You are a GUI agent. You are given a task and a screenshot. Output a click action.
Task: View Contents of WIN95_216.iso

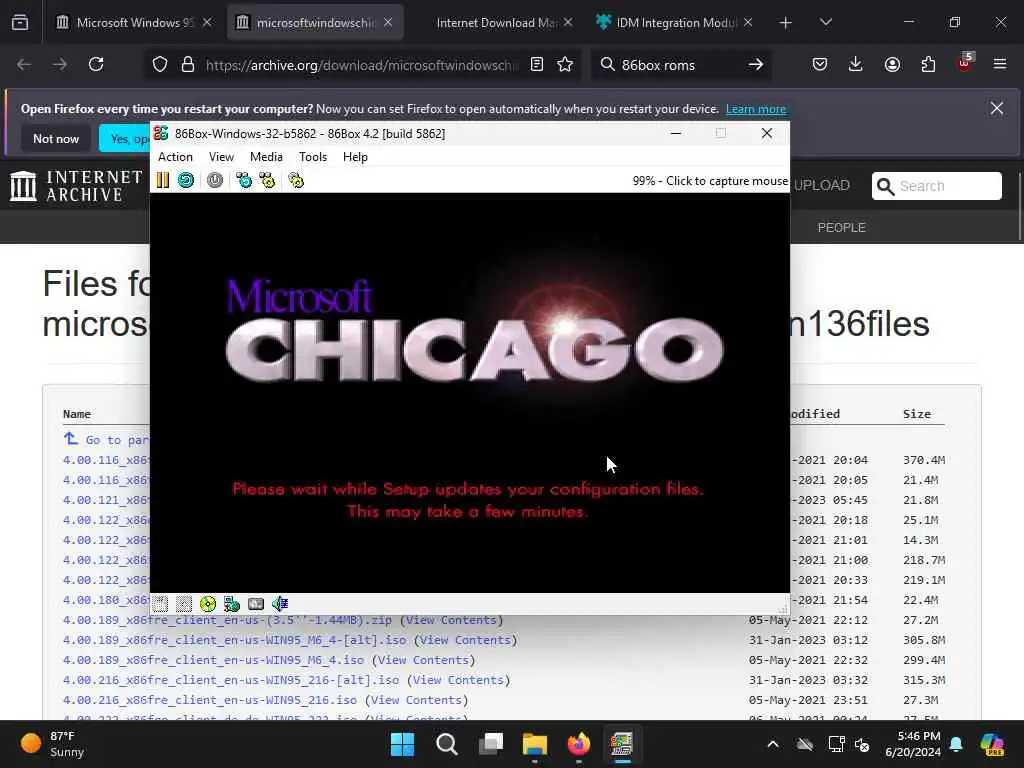coord(417,700)
